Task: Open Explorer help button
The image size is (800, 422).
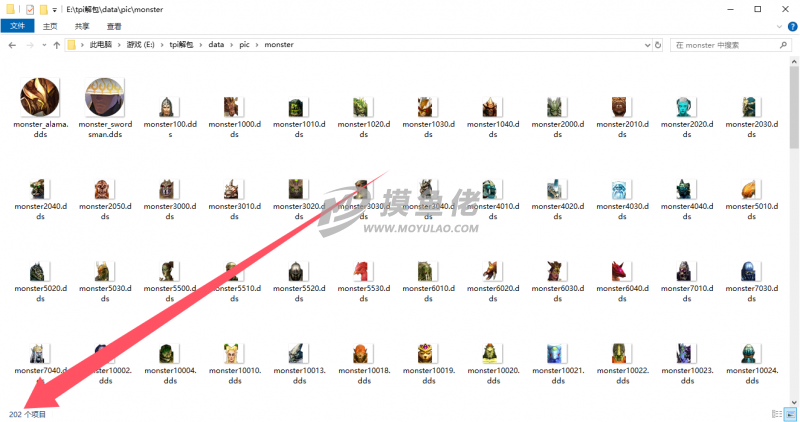Action: point(792,27)
